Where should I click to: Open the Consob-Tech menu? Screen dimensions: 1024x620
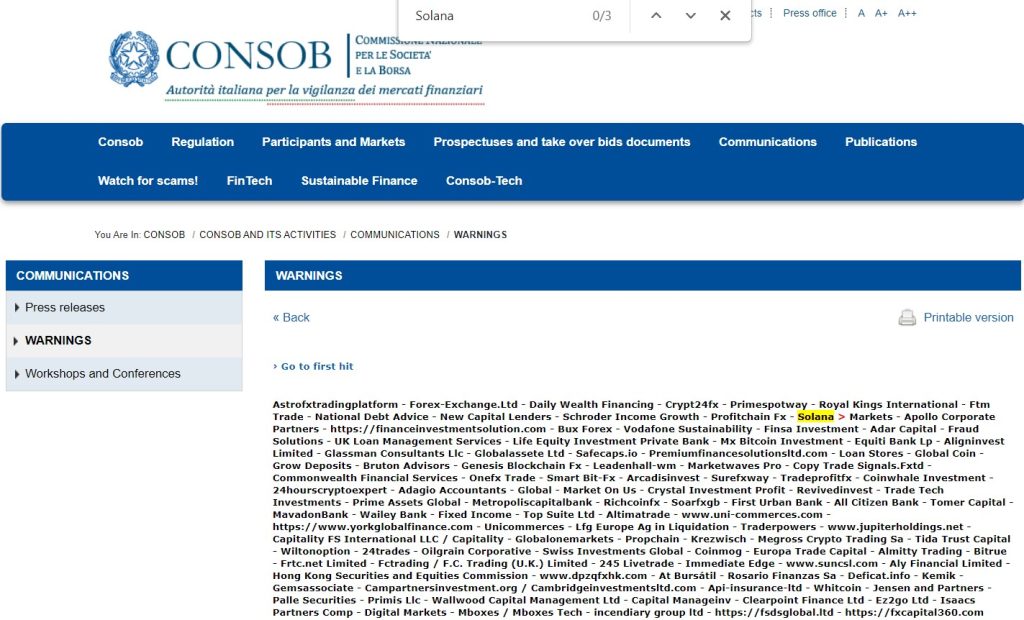coord(484,181)
